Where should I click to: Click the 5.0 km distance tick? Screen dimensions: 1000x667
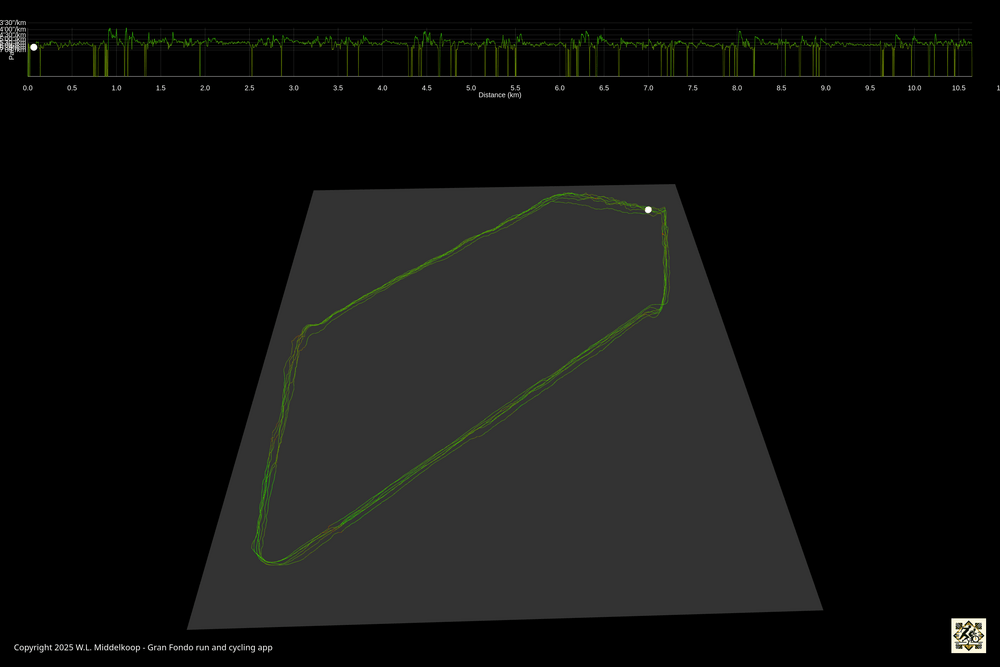pyautogui.click(x=470, y=87)
